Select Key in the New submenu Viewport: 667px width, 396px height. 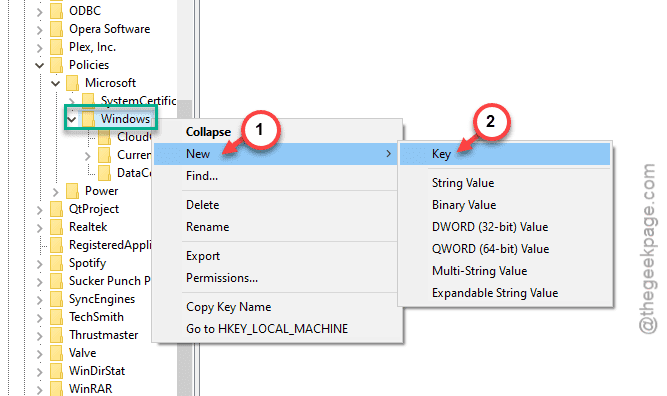pos(505,154)
